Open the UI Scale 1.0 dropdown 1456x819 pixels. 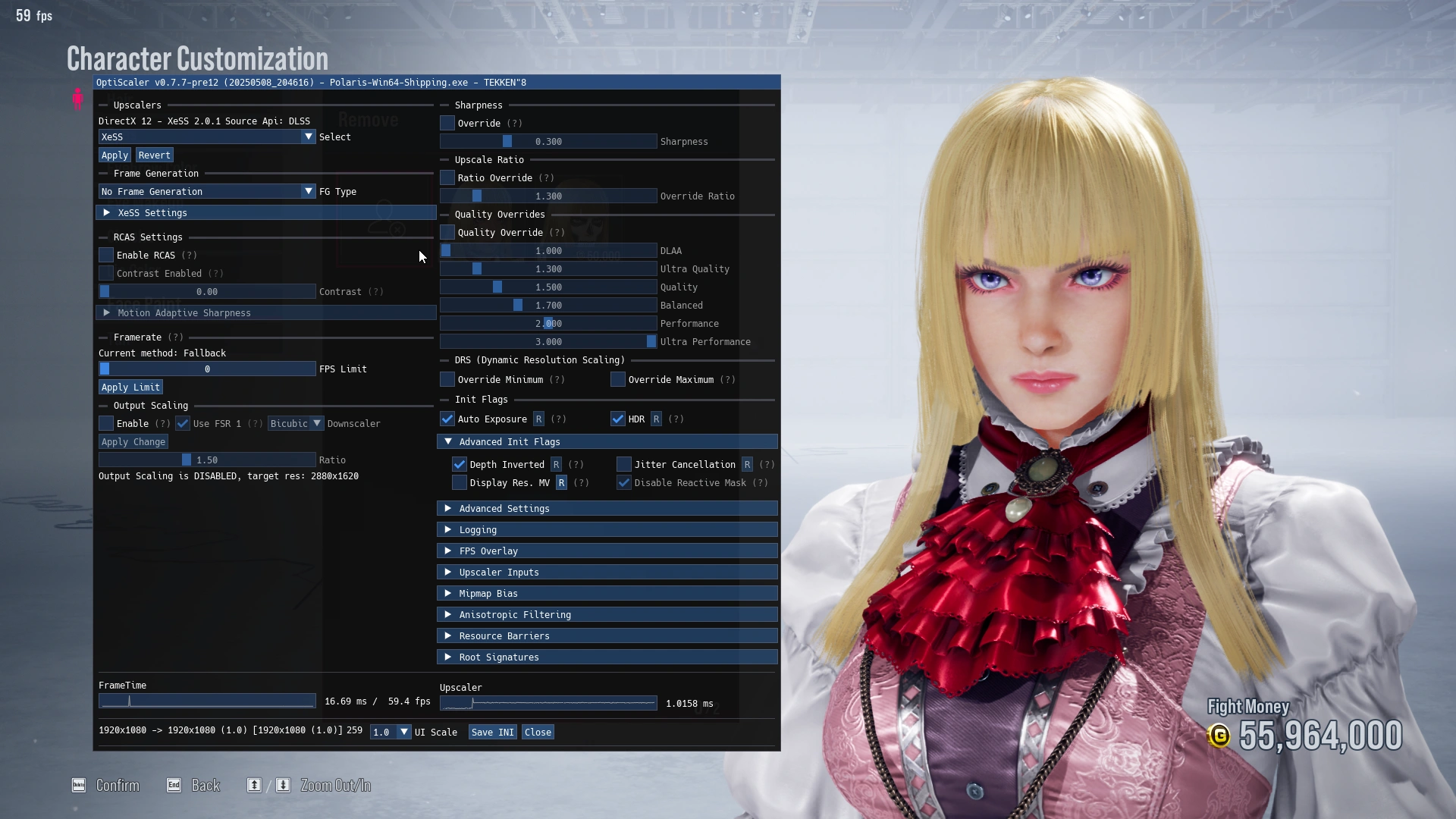[391, 732]
